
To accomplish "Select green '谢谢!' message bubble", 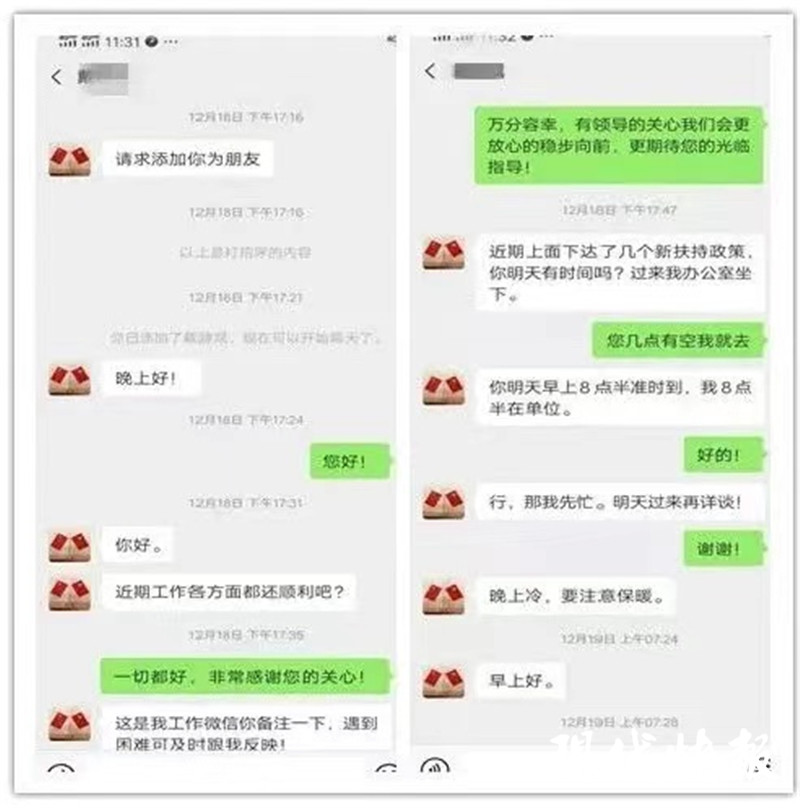I will 723,549.
